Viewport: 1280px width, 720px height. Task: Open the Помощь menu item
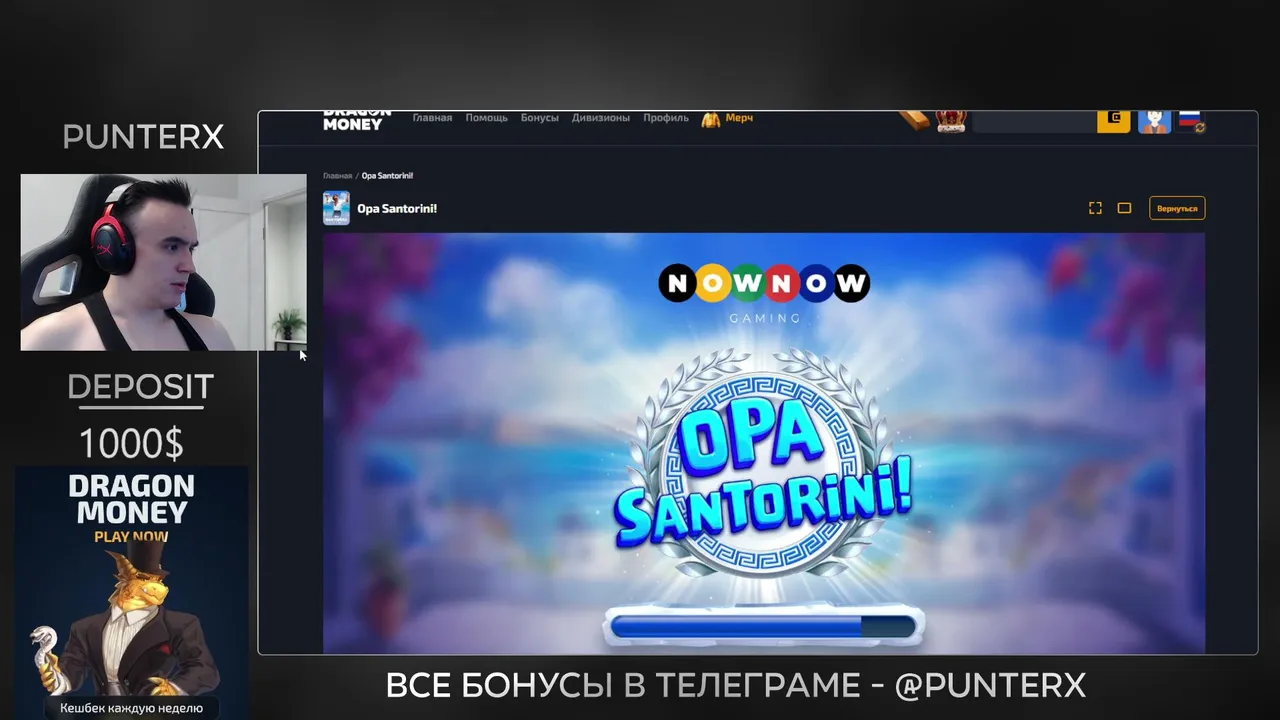[x=486, y=118]
